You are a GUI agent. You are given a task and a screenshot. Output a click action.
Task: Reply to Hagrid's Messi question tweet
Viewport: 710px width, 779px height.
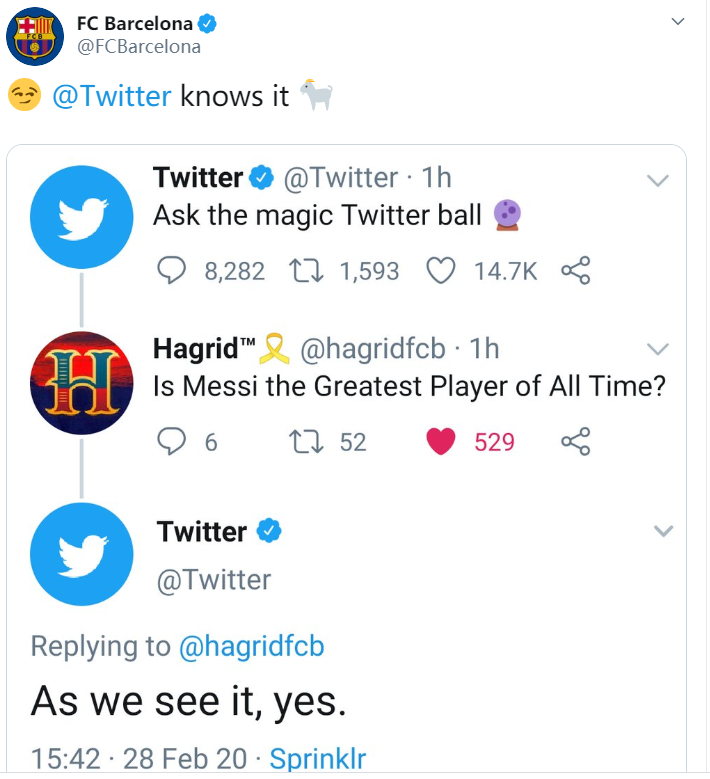tap(171, 442)
